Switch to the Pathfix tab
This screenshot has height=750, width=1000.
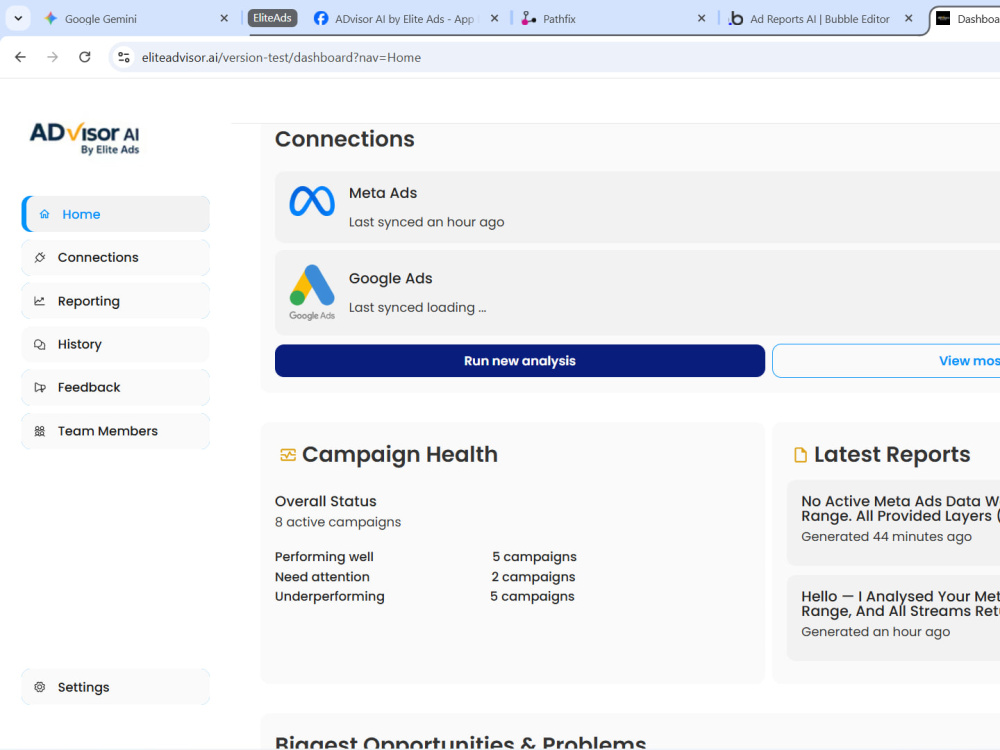point(613,18)
